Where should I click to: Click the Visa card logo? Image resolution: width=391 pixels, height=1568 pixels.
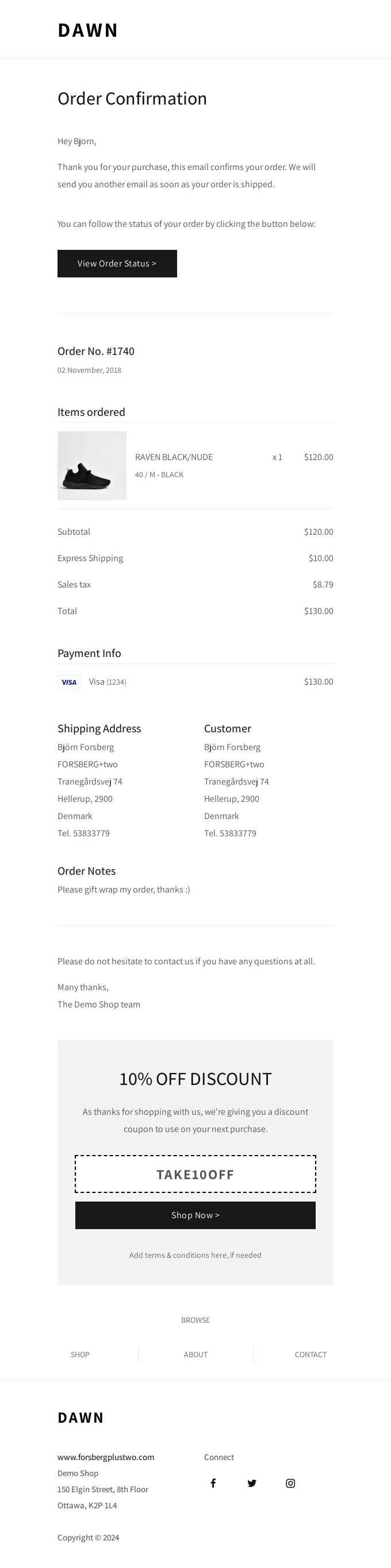69,682
